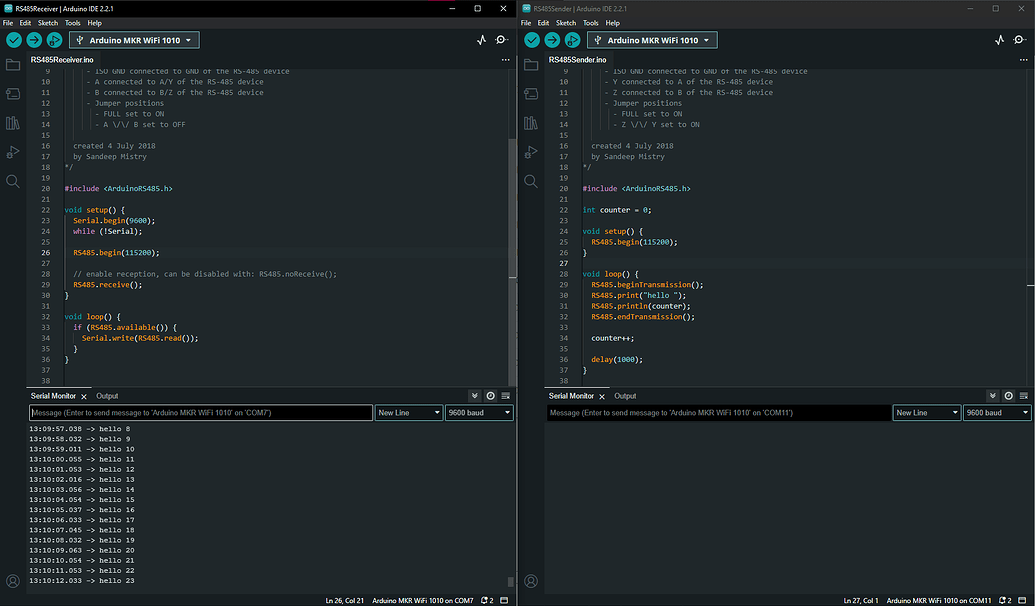The image size is (1035, 606).
Task: Clear output in RS485Receiver serial monitor
Action: tap(505, 396)
